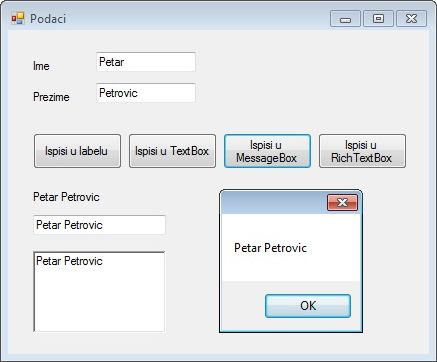Click the Prezime label
Image resolution: width=437 pixels, height=362 pixels.
pyautogui.click(x=51, y=97)
